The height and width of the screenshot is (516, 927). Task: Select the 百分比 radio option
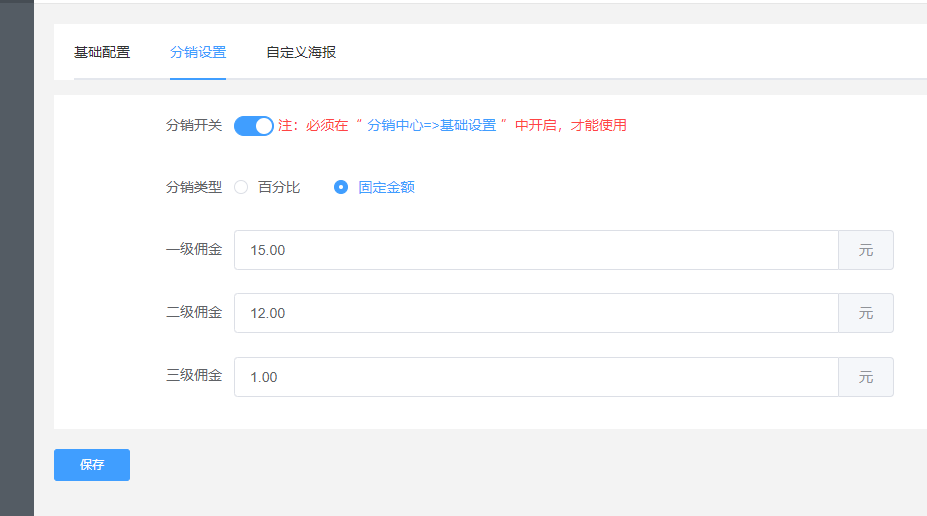tap(242, 187)
